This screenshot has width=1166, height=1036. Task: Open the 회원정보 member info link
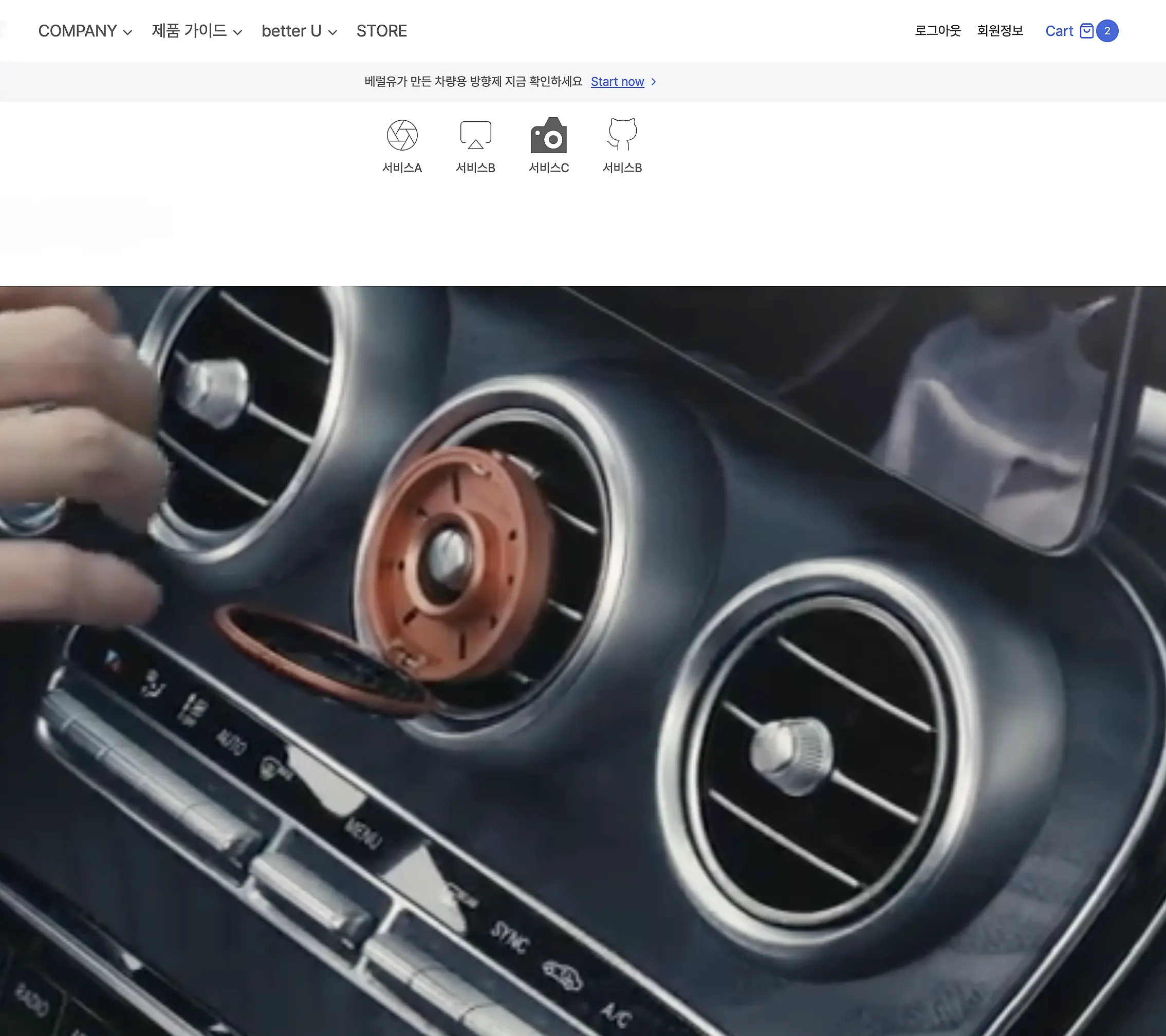1000,31
